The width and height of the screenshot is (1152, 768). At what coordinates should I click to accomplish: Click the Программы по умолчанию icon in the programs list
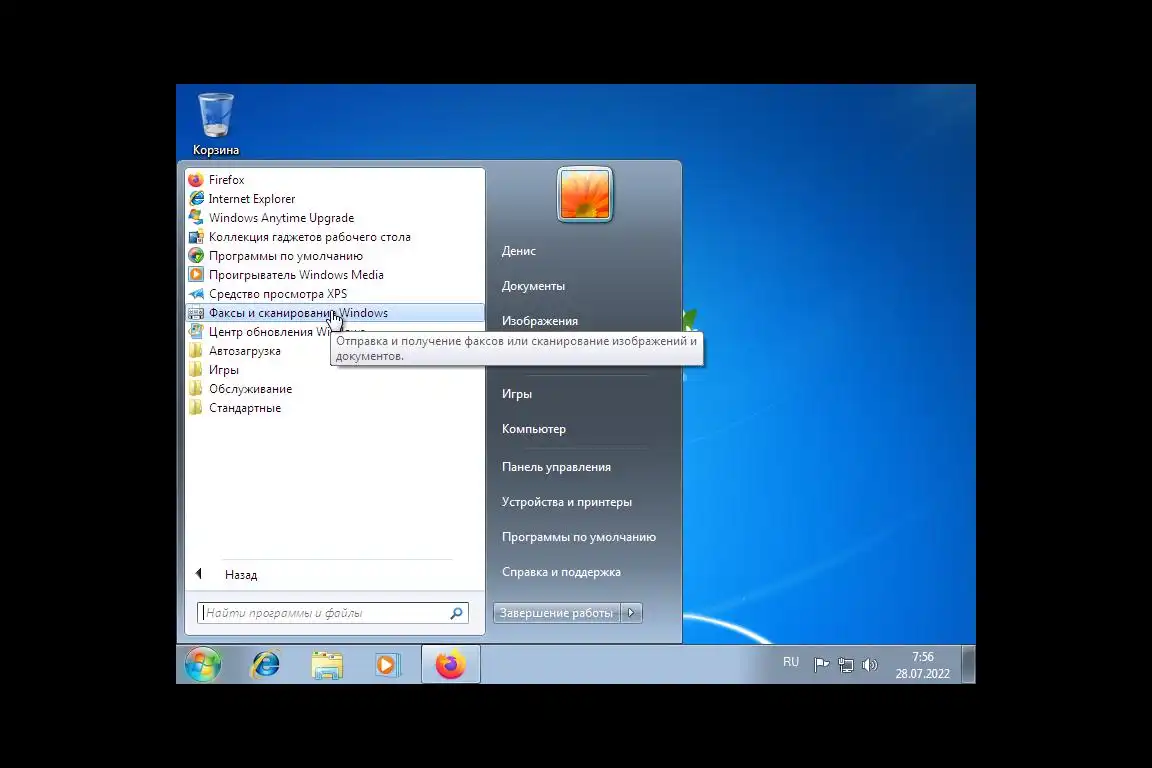[195, 256]
